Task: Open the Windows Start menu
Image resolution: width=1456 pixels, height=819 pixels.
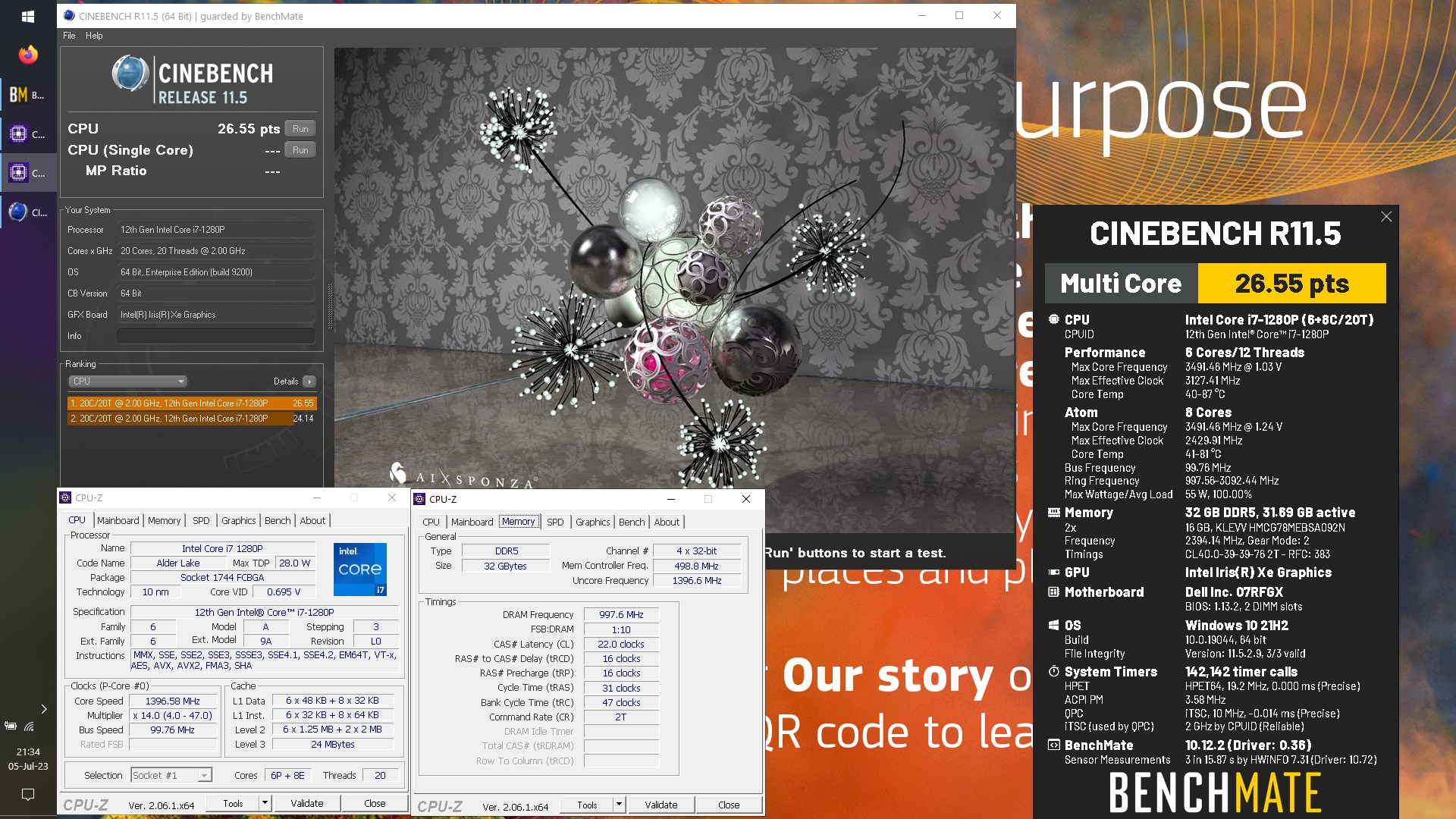Action: point(28,16)
